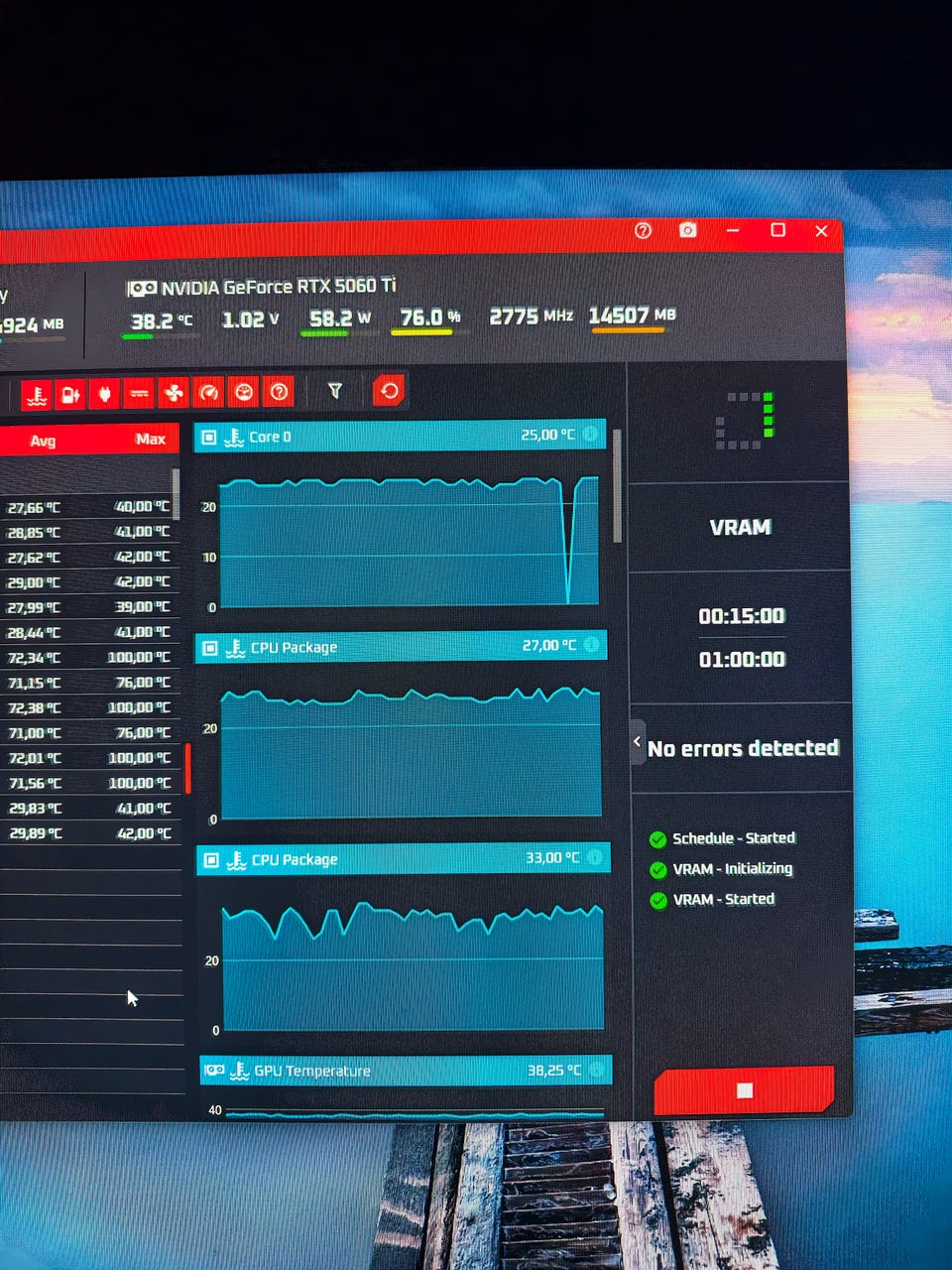
Task: Stop the running VRAM test
Action: tap(745, 1090)
